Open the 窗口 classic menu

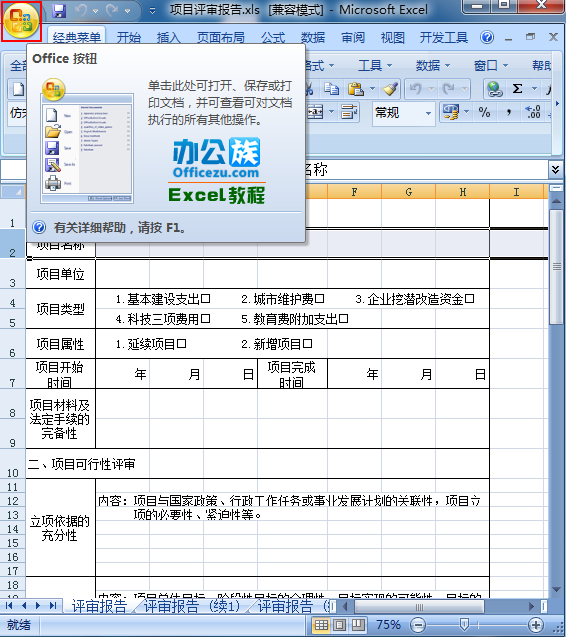point(491,65)
